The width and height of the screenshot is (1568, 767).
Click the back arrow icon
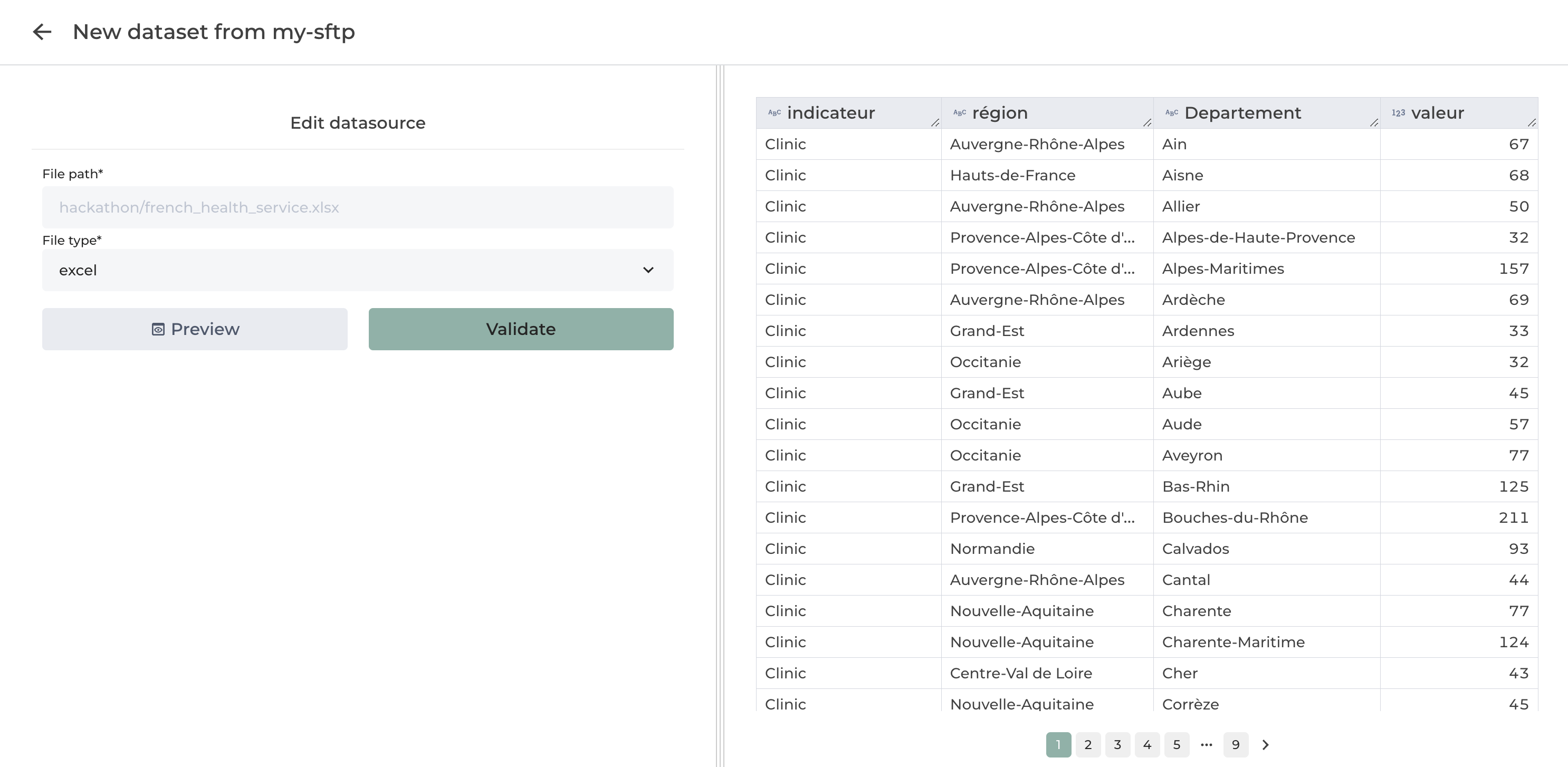coord(42,32)
